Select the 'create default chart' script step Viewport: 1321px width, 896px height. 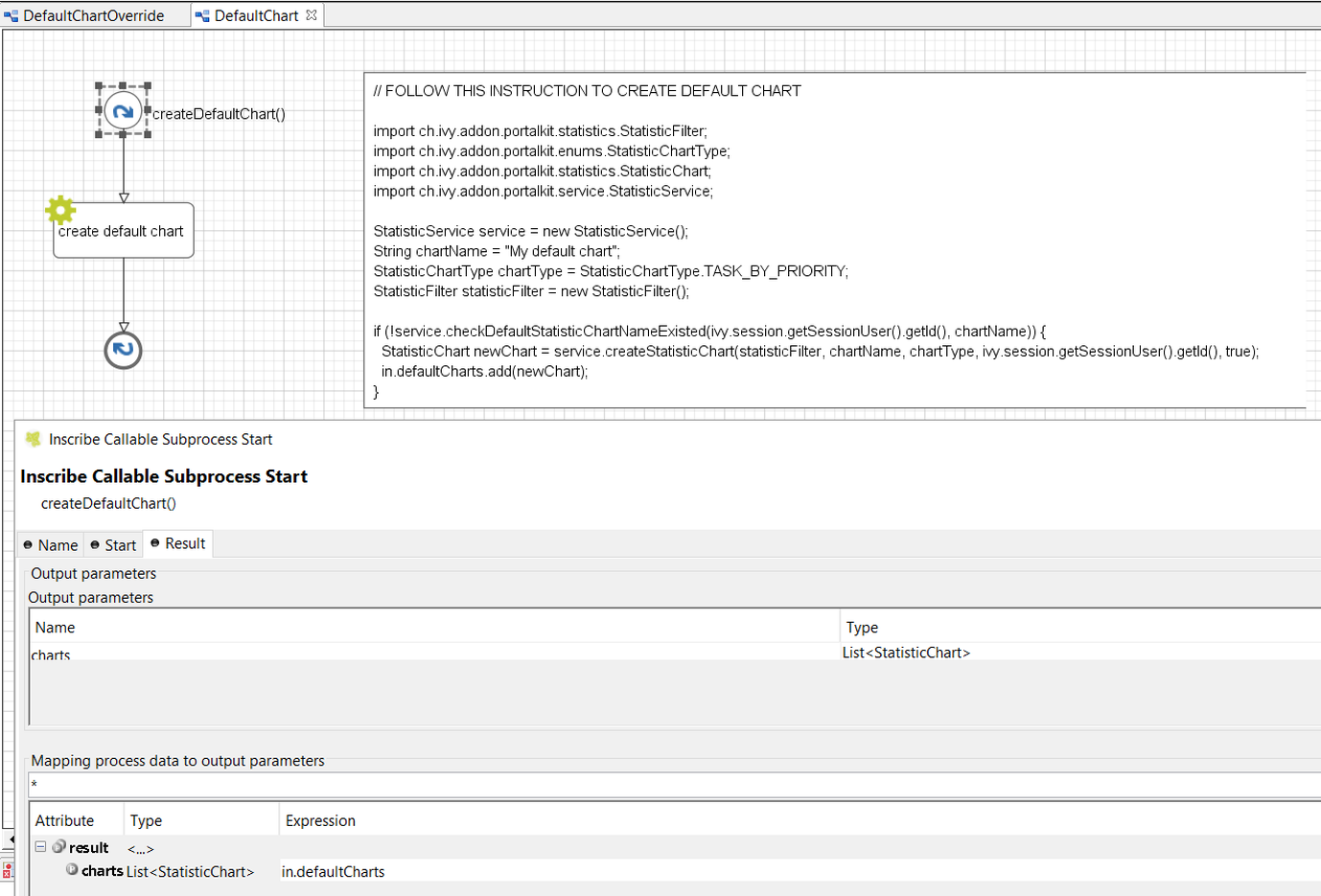coord(124,230)
